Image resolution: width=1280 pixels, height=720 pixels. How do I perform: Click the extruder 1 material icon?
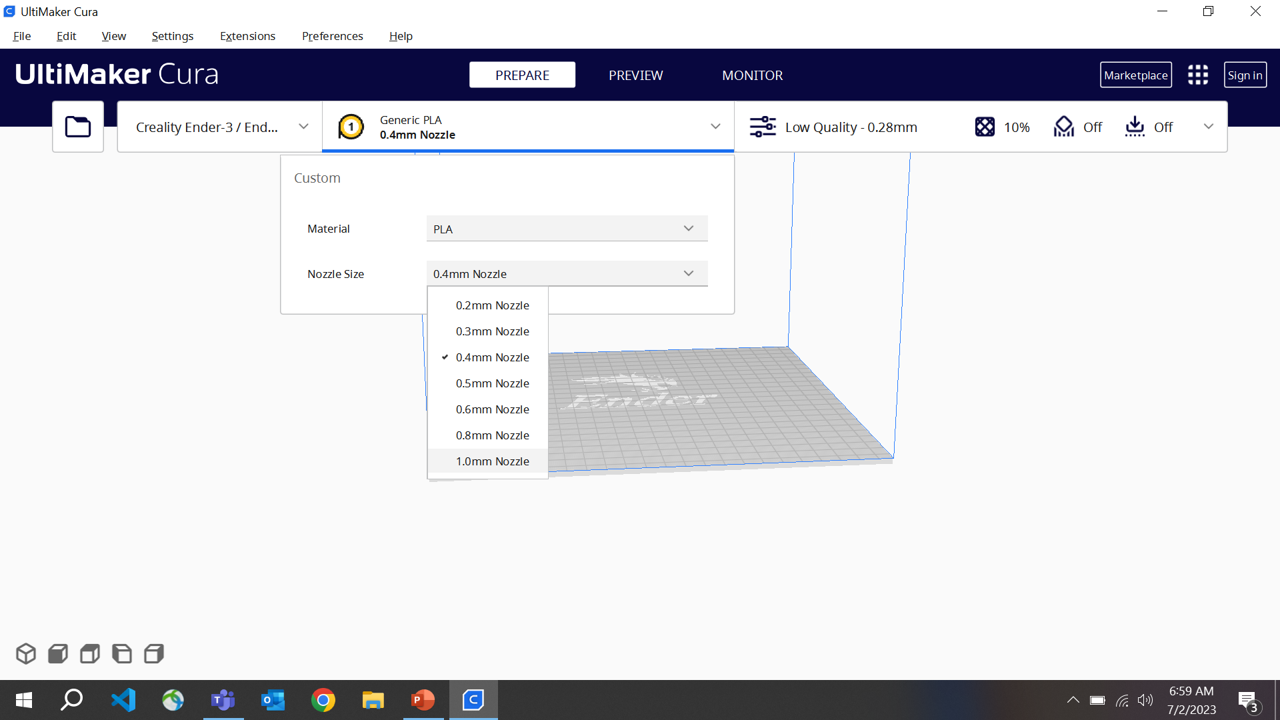pos(351,127)
